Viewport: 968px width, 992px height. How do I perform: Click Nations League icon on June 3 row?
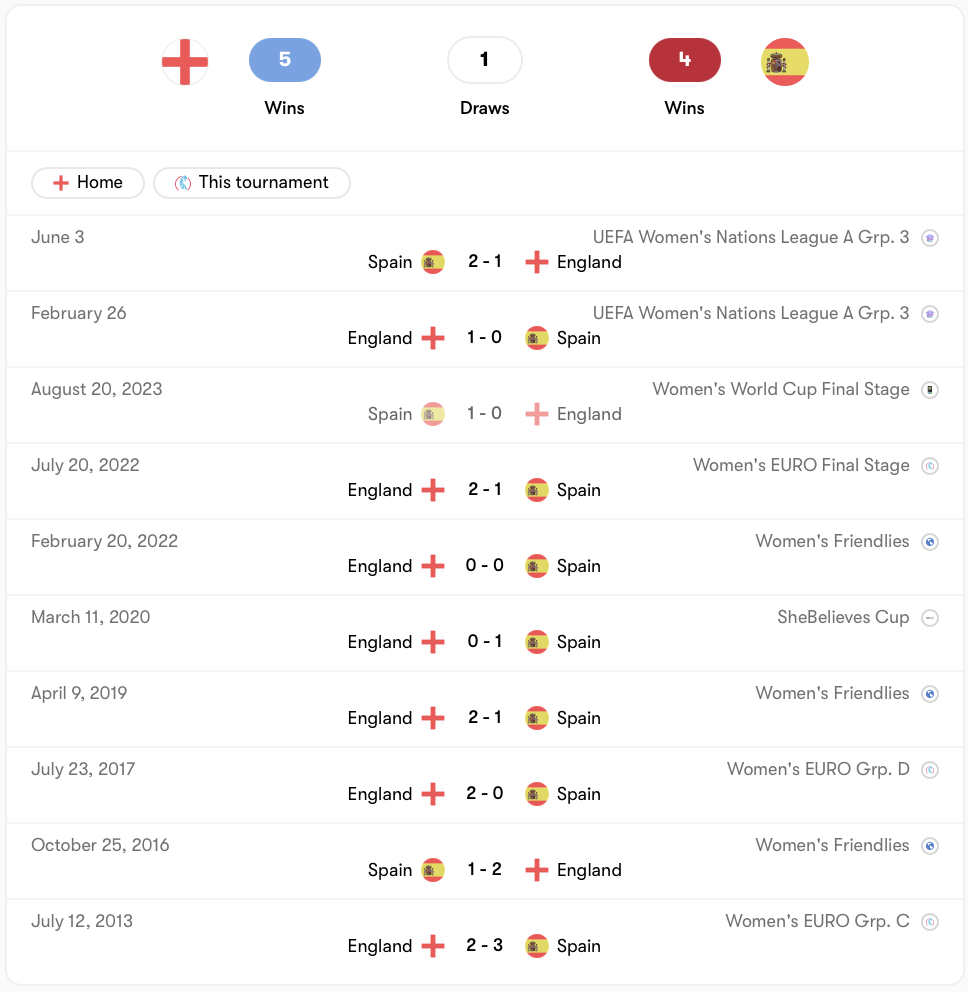(x=929, y=238)
